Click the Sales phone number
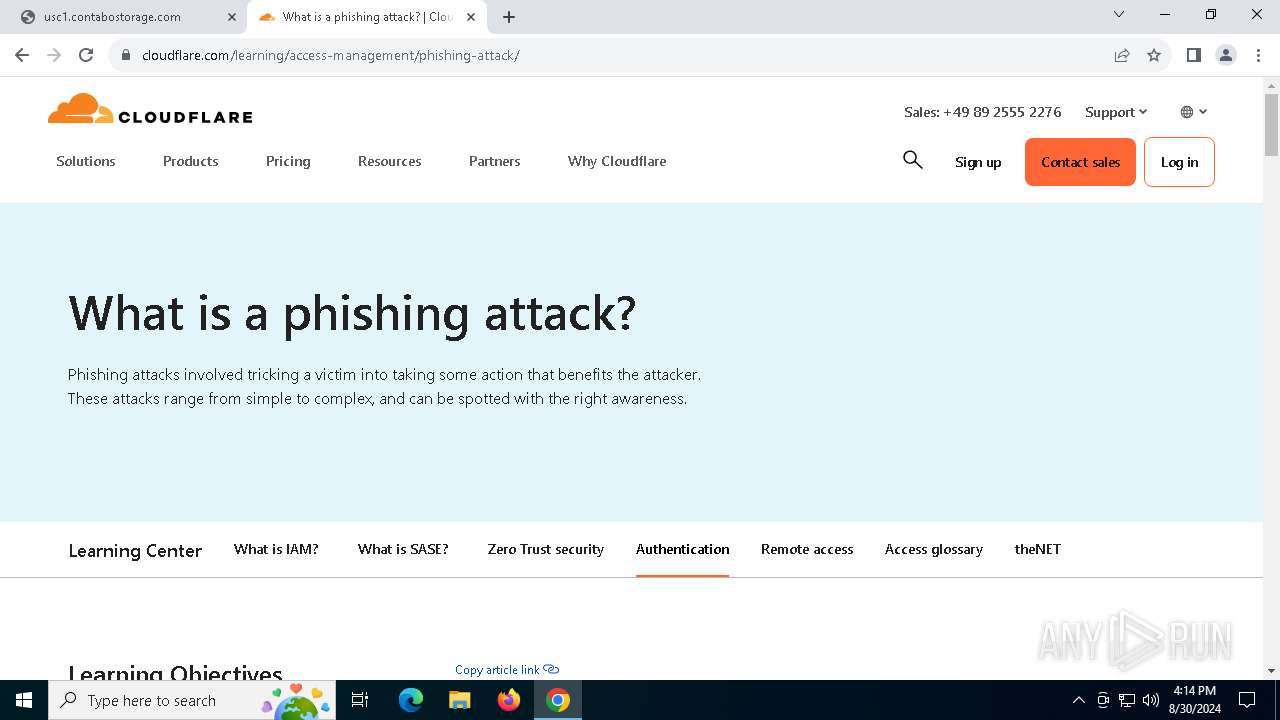 pos(983,112)
